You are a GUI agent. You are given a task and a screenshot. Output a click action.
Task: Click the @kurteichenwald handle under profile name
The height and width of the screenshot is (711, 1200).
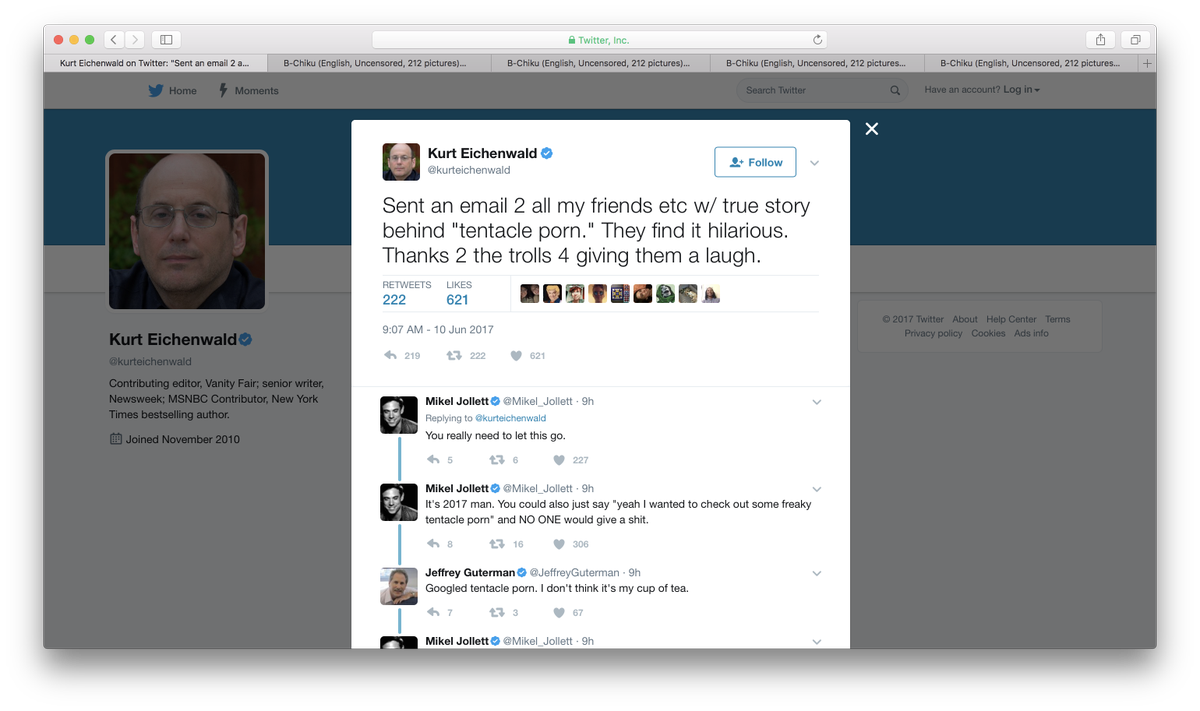click(x=150, y=362)
